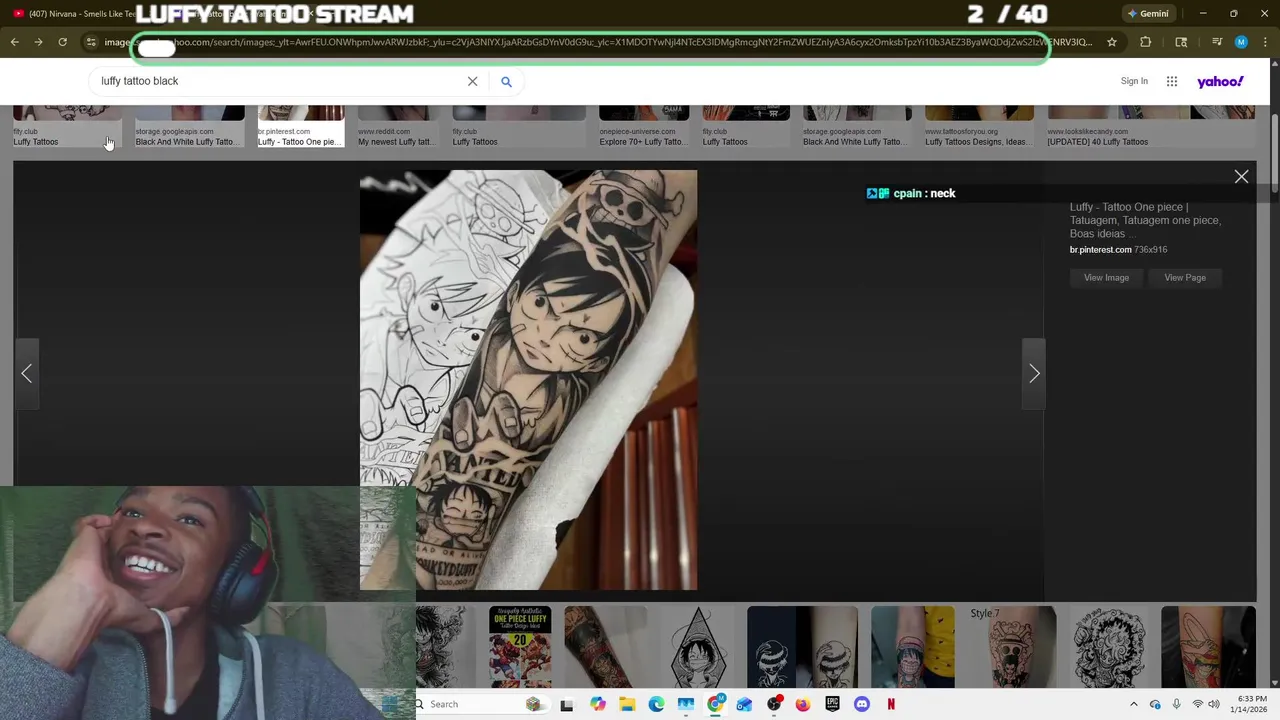Click the large Luffy tattoo preview image

(x=528, y=380)
